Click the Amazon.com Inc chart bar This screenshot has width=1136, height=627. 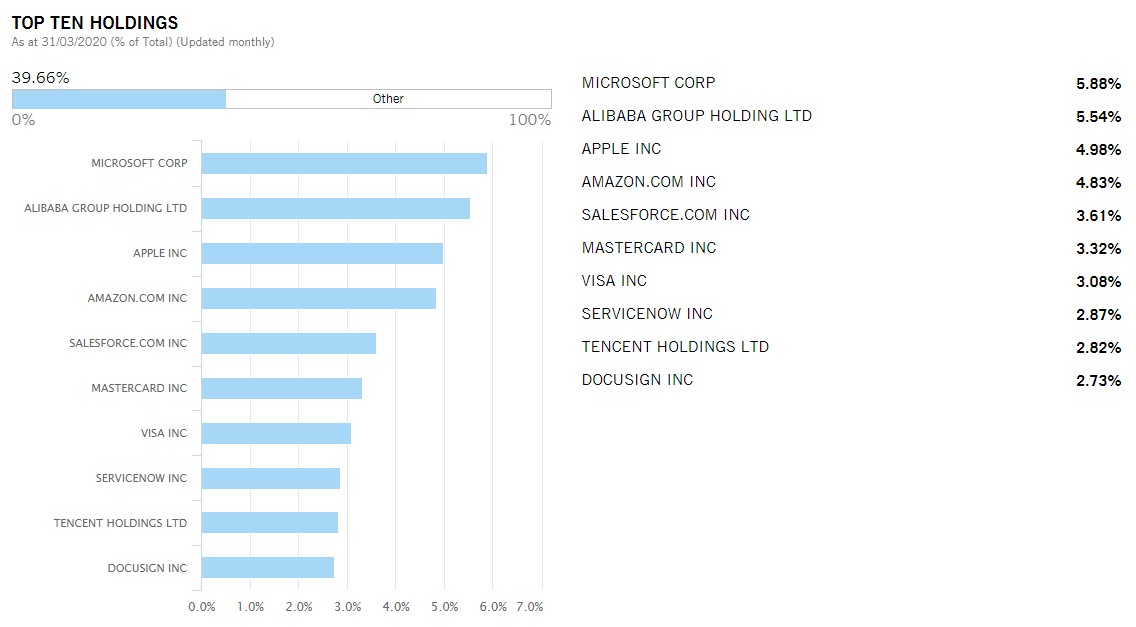(318, 298)
